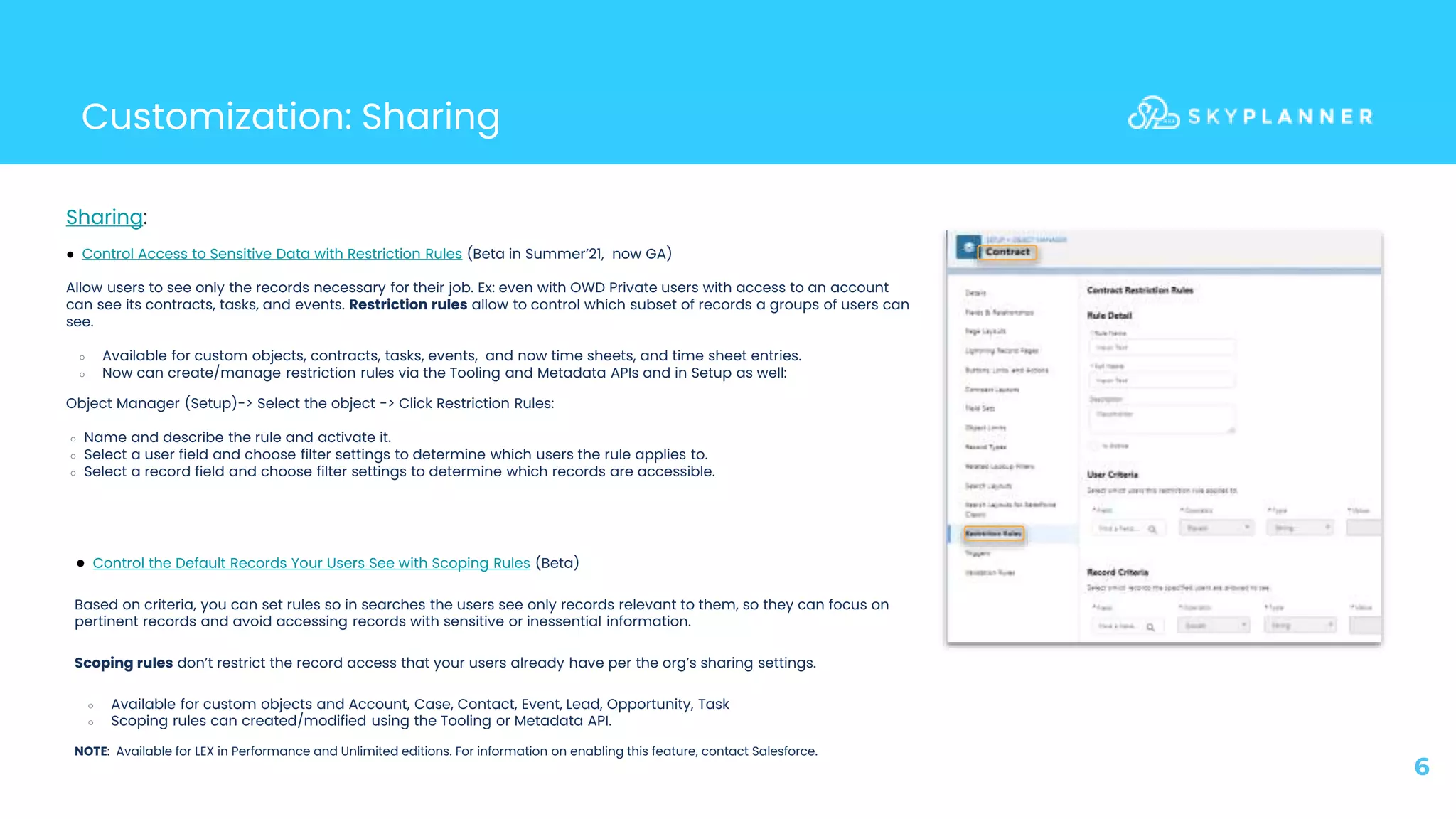1456x819 pixels.
Task: Click the Rule Detail section heading
Action: coord(1109,316)
